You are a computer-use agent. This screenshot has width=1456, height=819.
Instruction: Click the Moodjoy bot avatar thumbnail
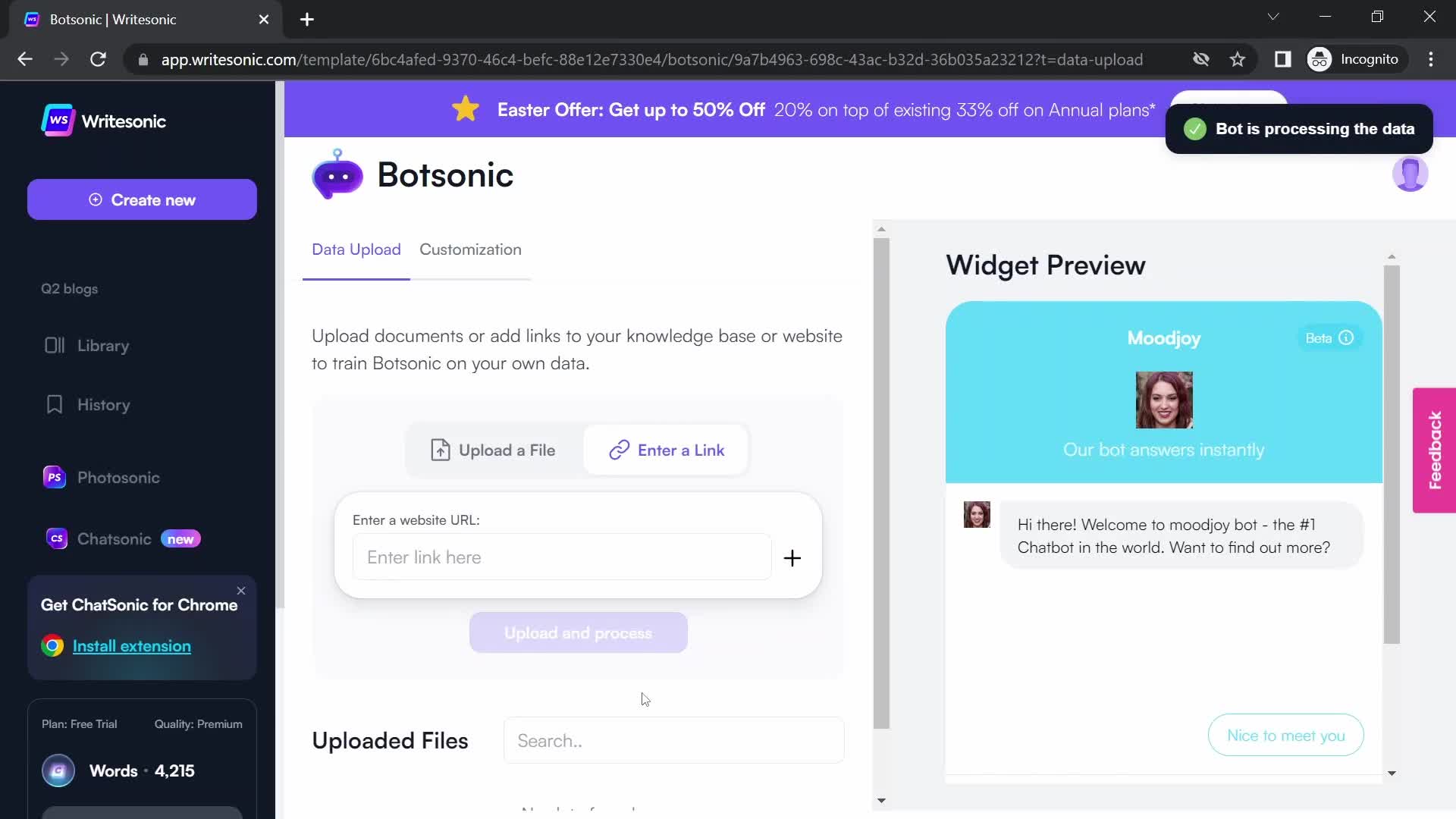tap(1163, 399)
